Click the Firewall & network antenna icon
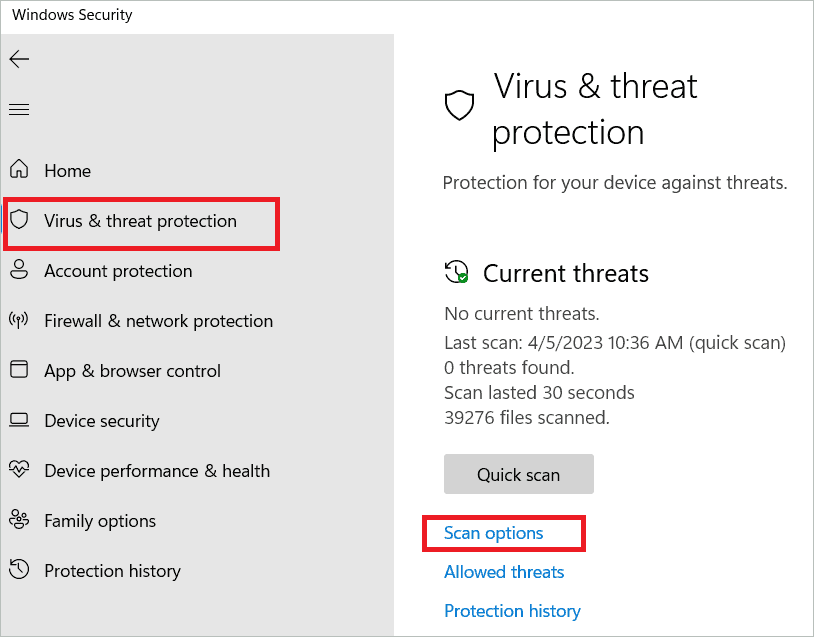The image size is (814, 637). click(x=19, y=321)
